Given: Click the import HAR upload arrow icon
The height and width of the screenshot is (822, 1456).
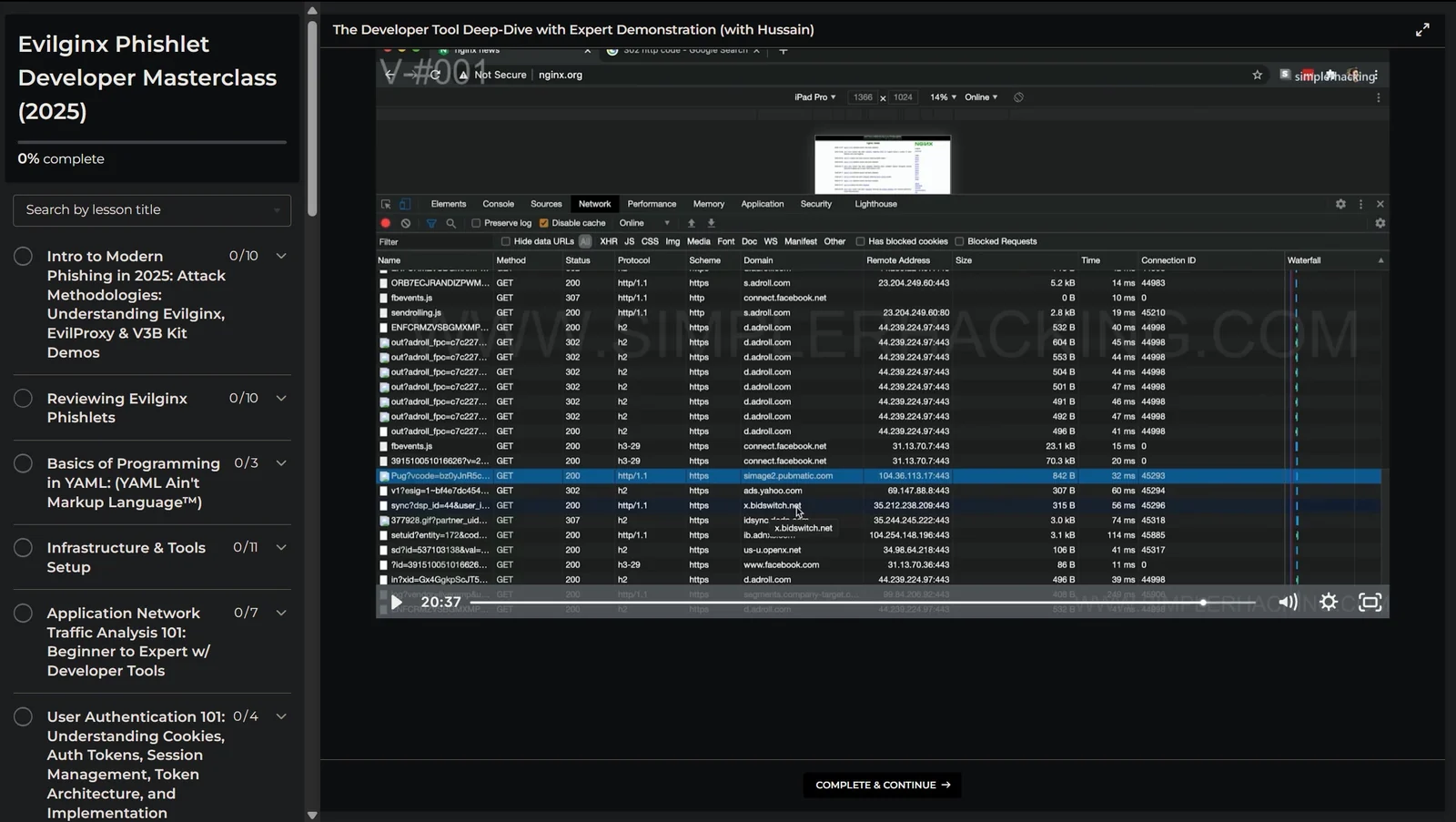Looking at the screenshot, I should click(x=692, y=223).
